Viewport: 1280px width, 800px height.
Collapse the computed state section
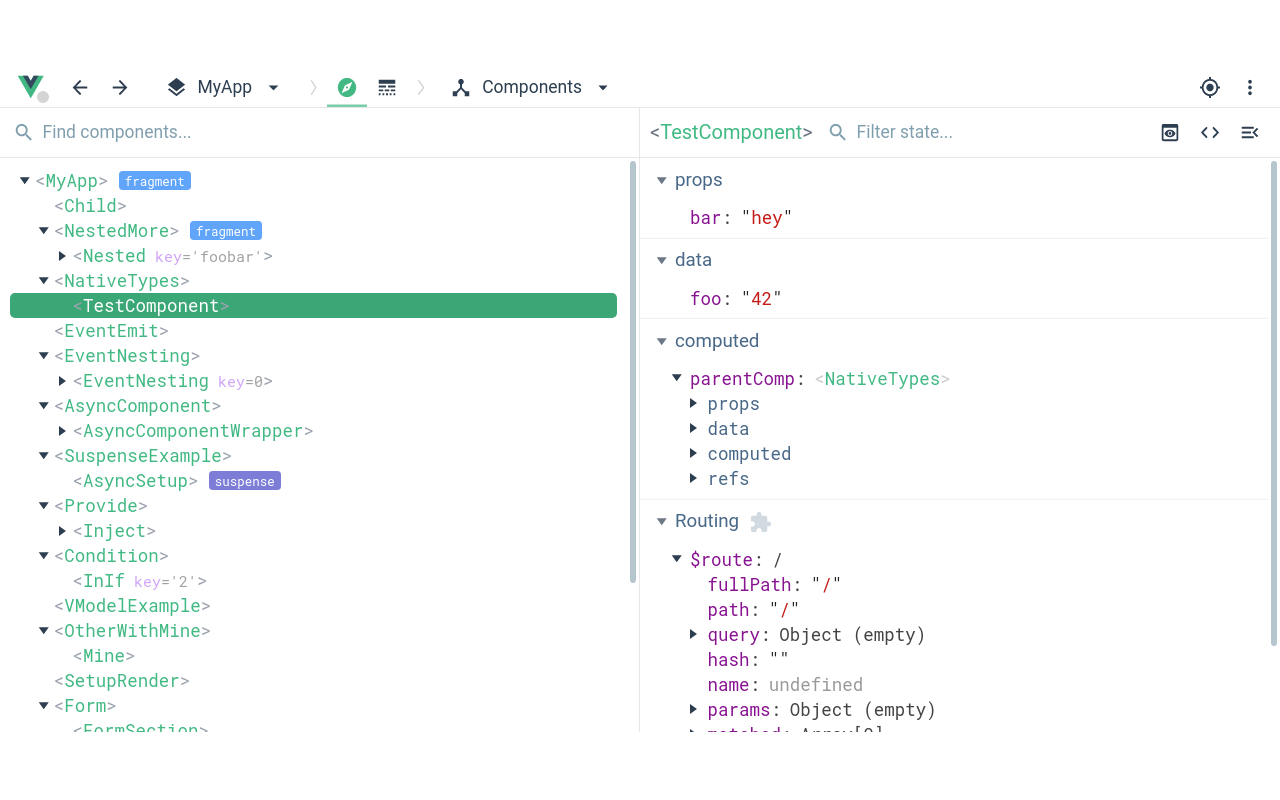pos(661,341)
